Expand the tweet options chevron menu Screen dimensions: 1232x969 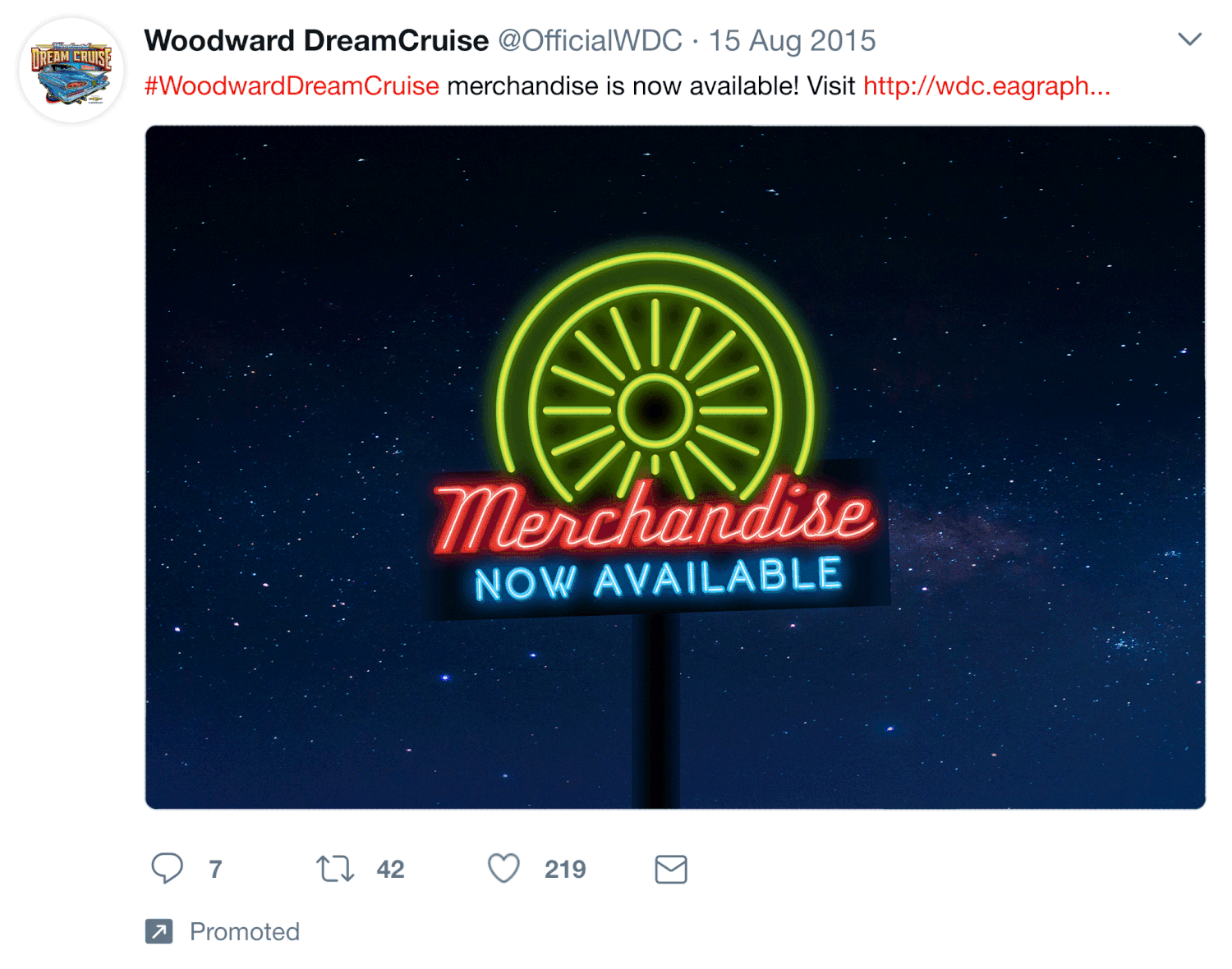(x=1189, y=39)
